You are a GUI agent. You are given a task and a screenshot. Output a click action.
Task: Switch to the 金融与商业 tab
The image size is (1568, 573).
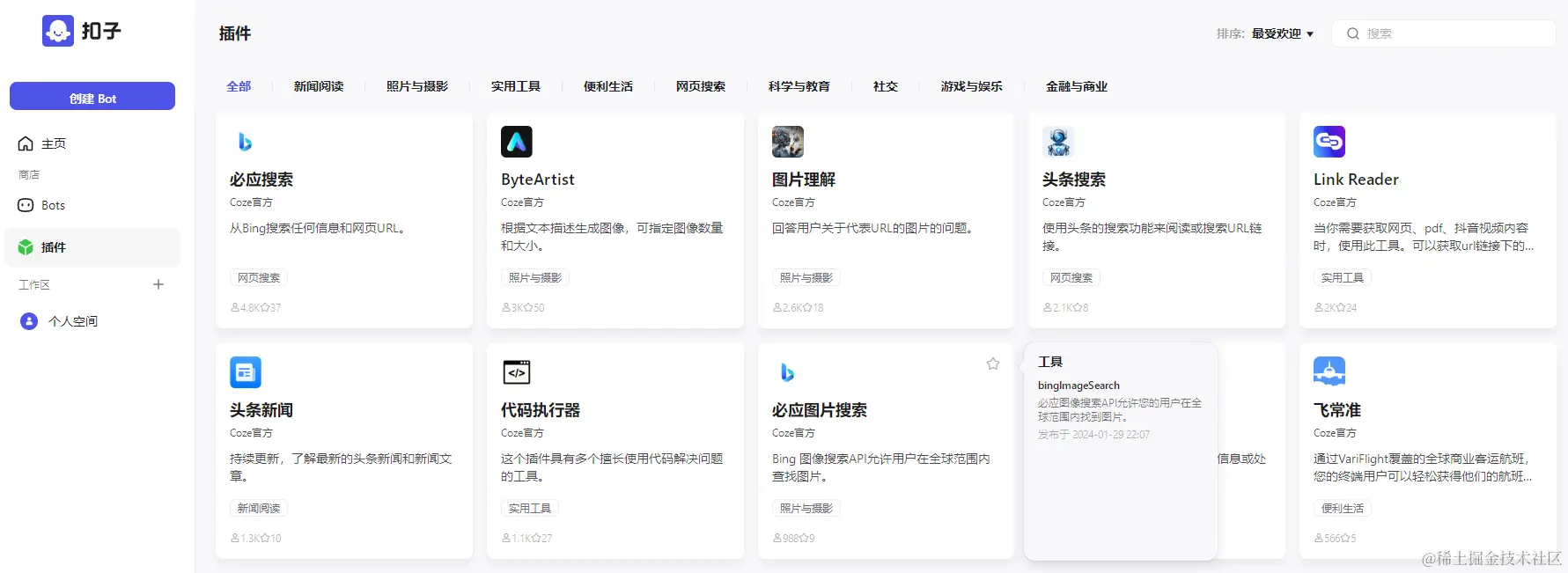pyautogui.click(x=1077, y=86)
